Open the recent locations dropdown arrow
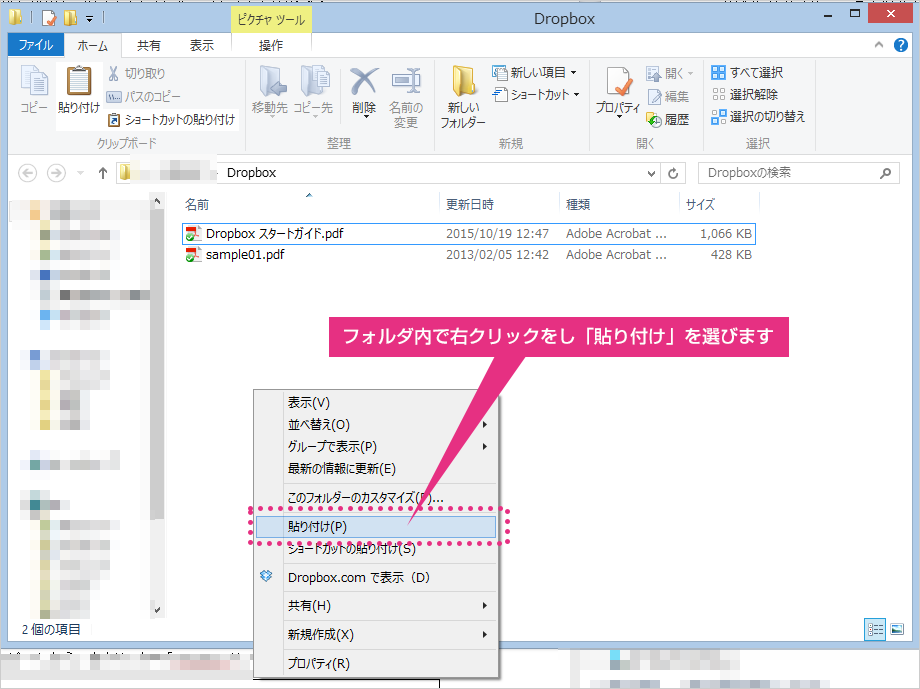Image resolution: width=920 pixels, height=689 pixels. [80, 173]
